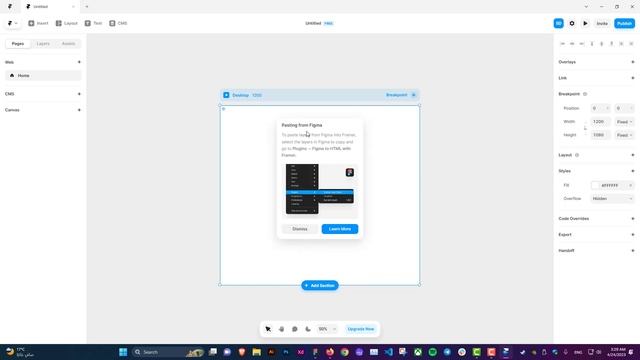Open the Overflow Hidden dropdown

[x=613, y=198]
